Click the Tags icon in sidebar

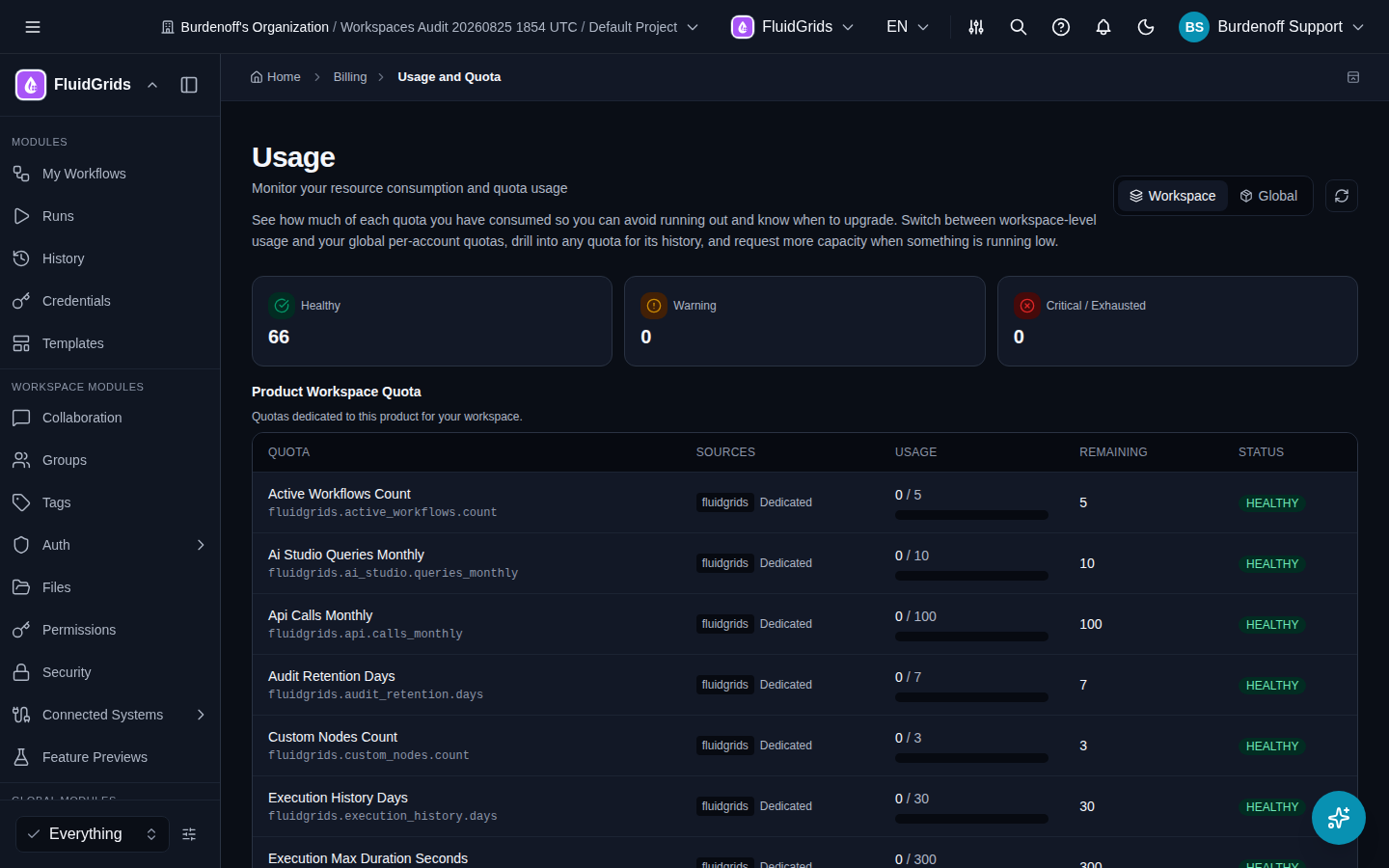click(21, 502)
